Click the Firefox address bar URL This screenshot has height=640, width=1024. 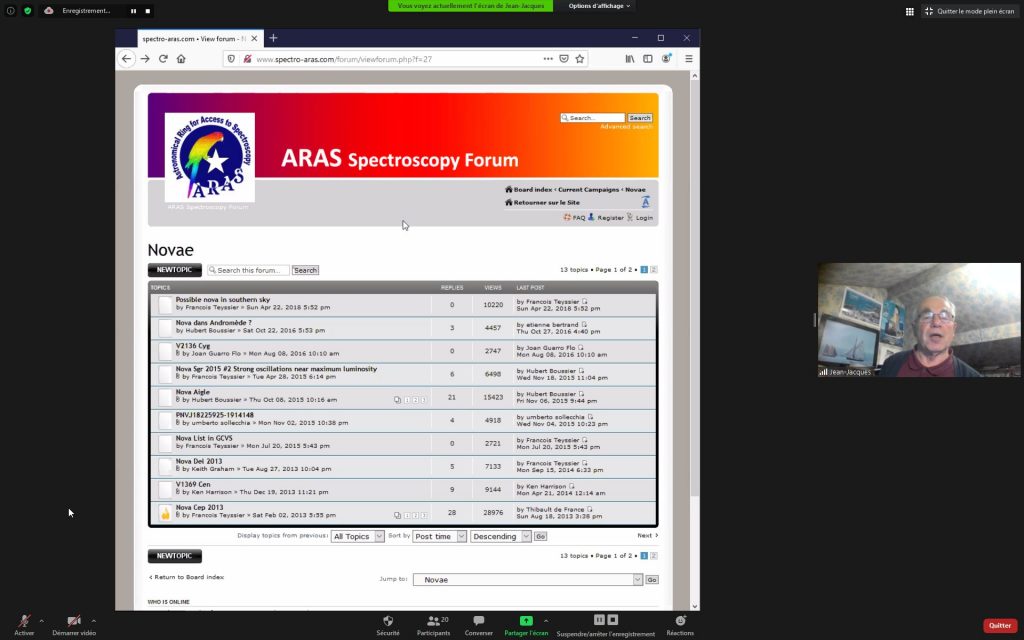[x=344, y=59]
